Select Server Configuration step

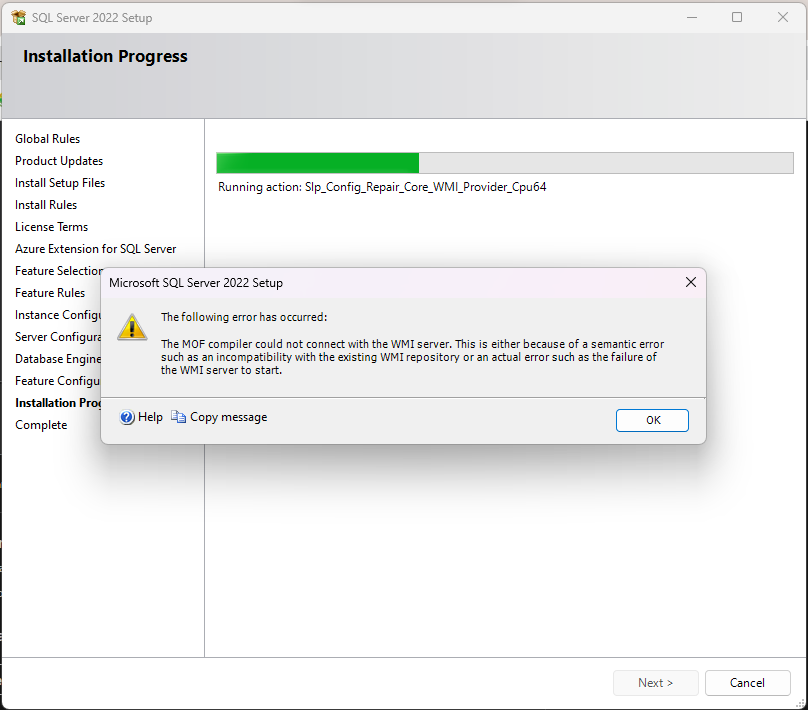(x=58, y=337)
